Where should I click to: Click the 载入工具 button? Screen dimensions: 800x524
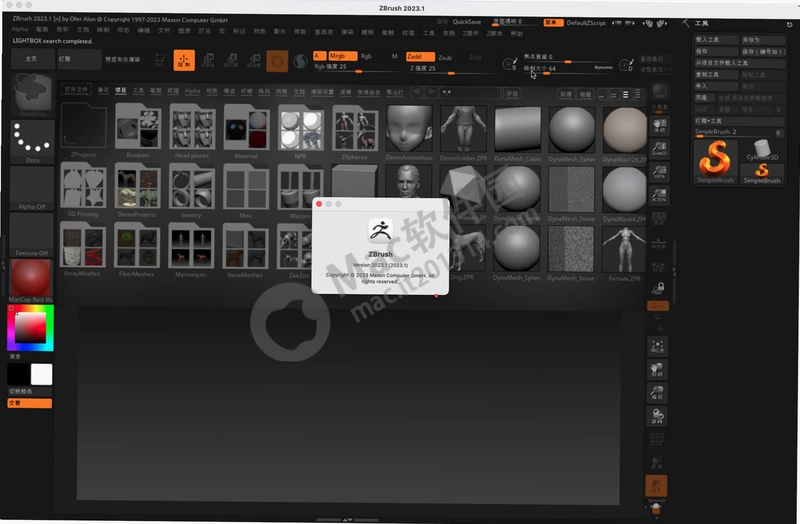tap(716, 39)
